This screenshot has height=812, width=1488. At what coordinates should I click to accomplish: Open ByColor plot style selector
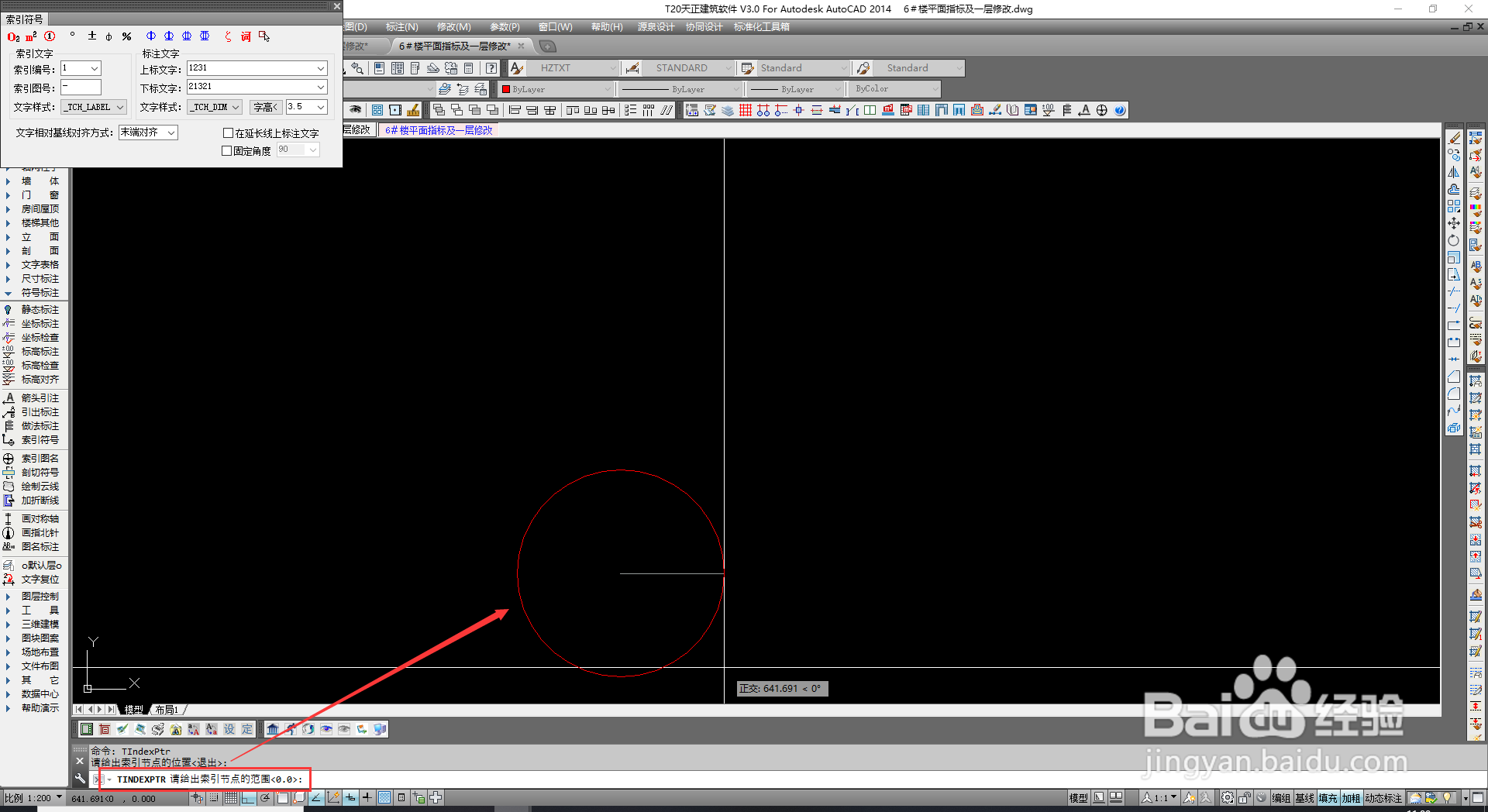coord(895,89)
